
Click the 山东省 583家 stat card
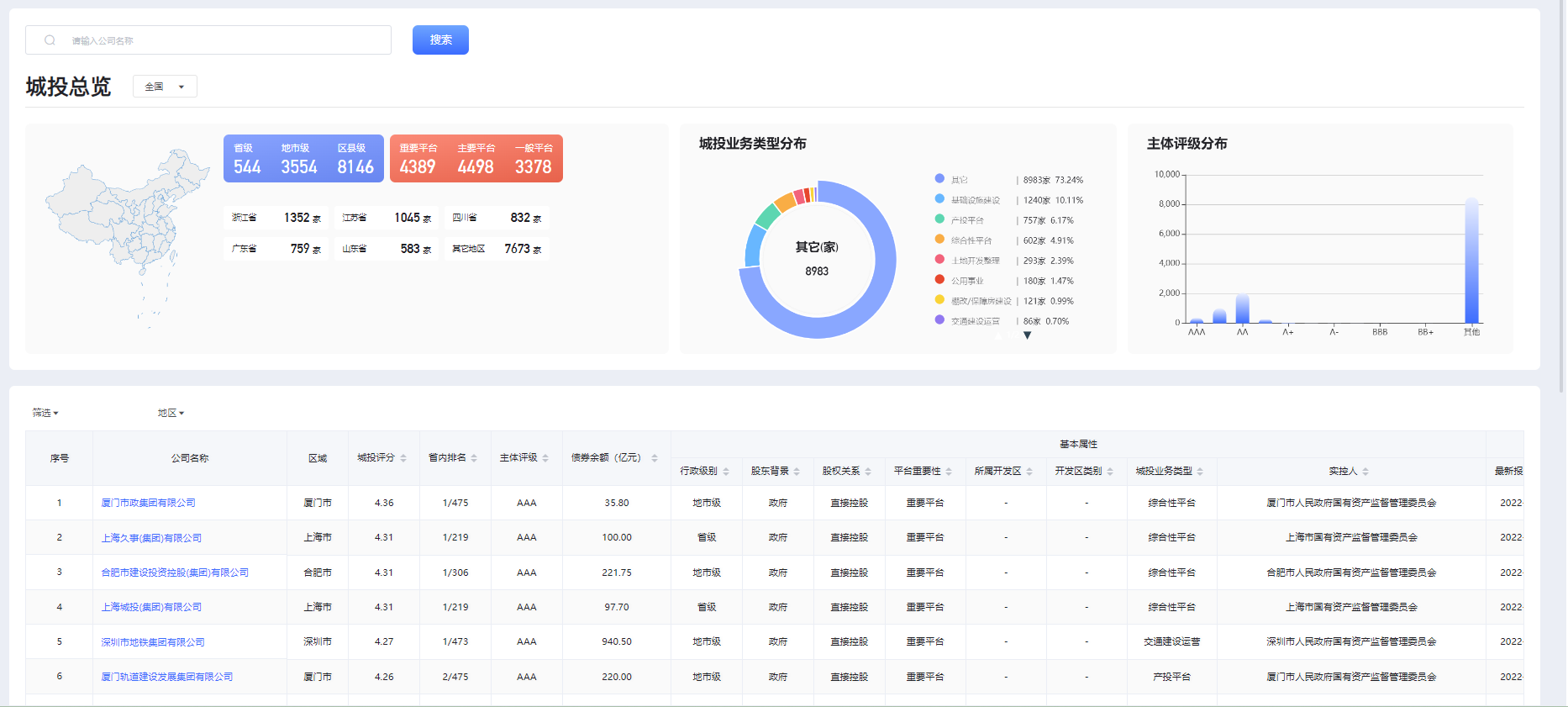click(x=387, y=249)
